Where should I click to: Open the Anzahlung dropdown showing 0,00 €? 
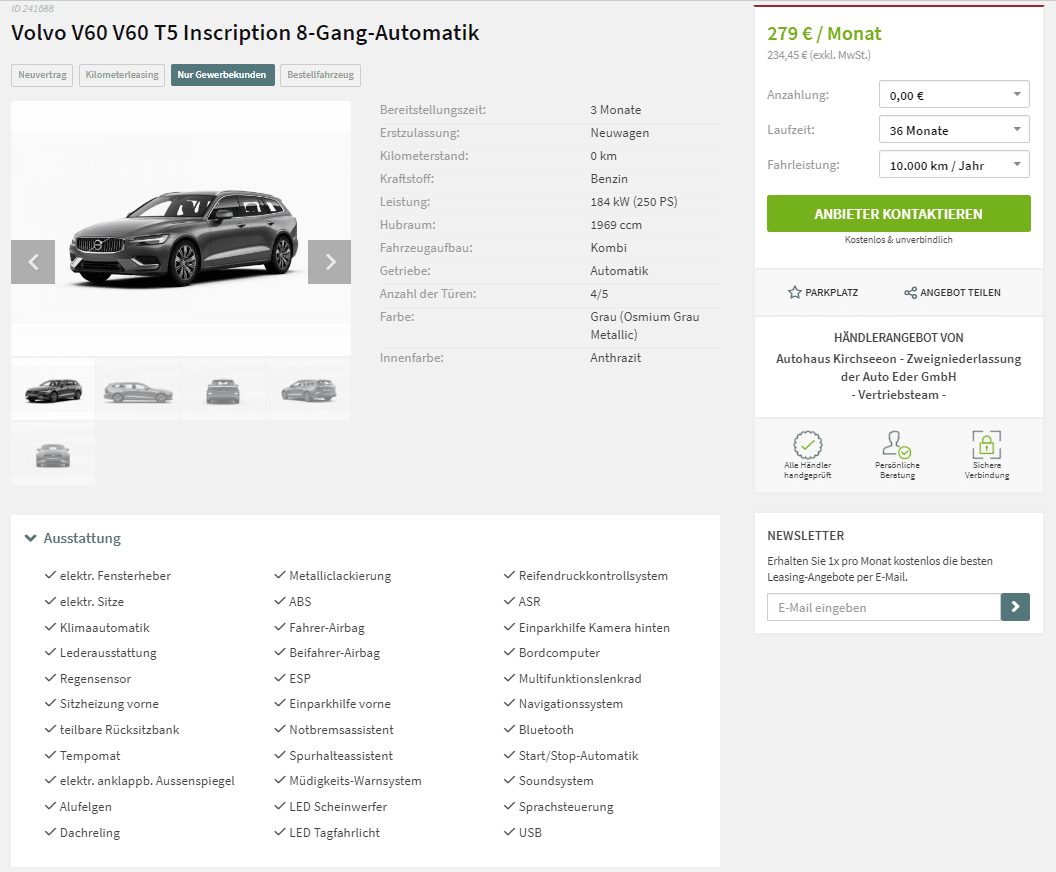click(x=954, y=94)
